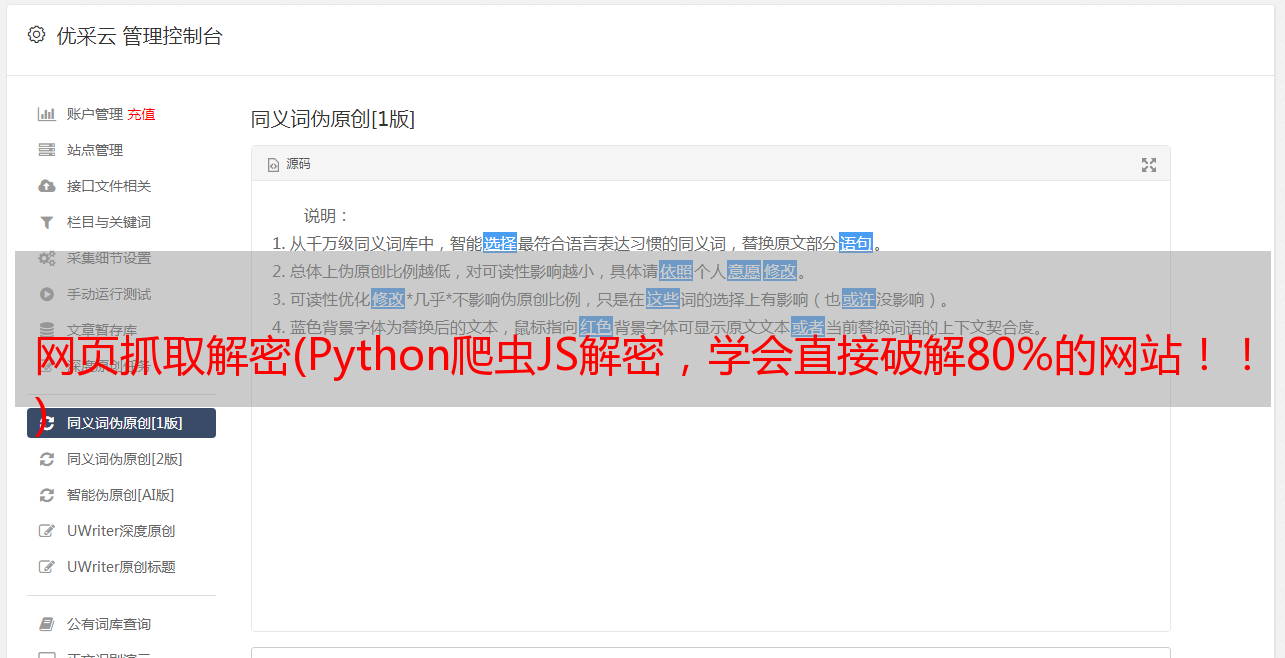Click the book icon for 公有词库查询
Screen dimensions: 1285x658
pos(46,624)
